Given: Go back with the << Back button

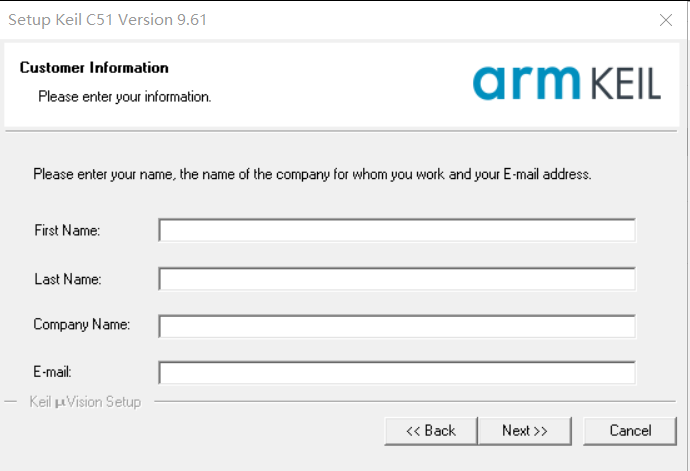Looking at the screenshot, I should (x=431, y=431).
